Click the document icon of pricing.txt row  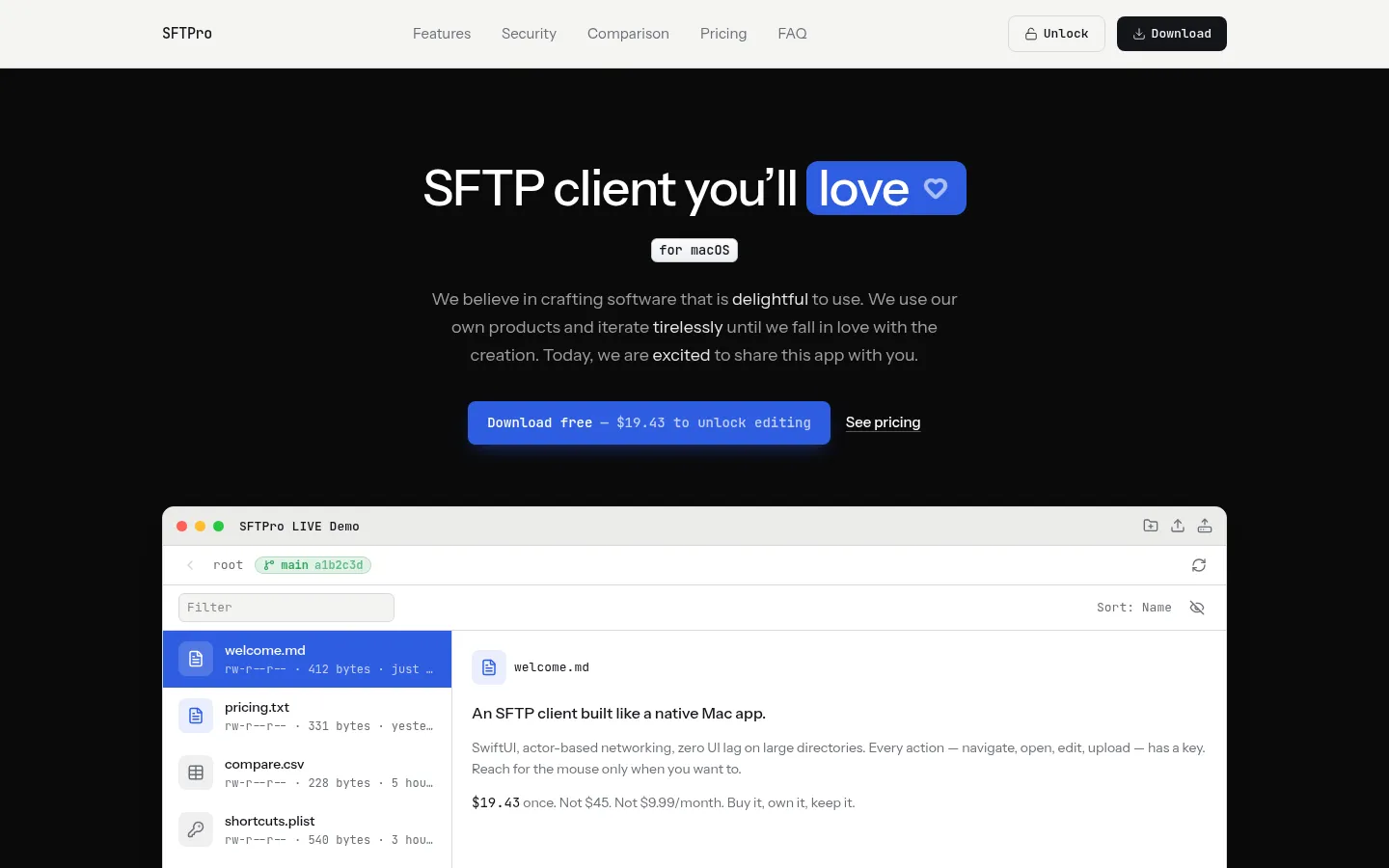click(196, 716)
